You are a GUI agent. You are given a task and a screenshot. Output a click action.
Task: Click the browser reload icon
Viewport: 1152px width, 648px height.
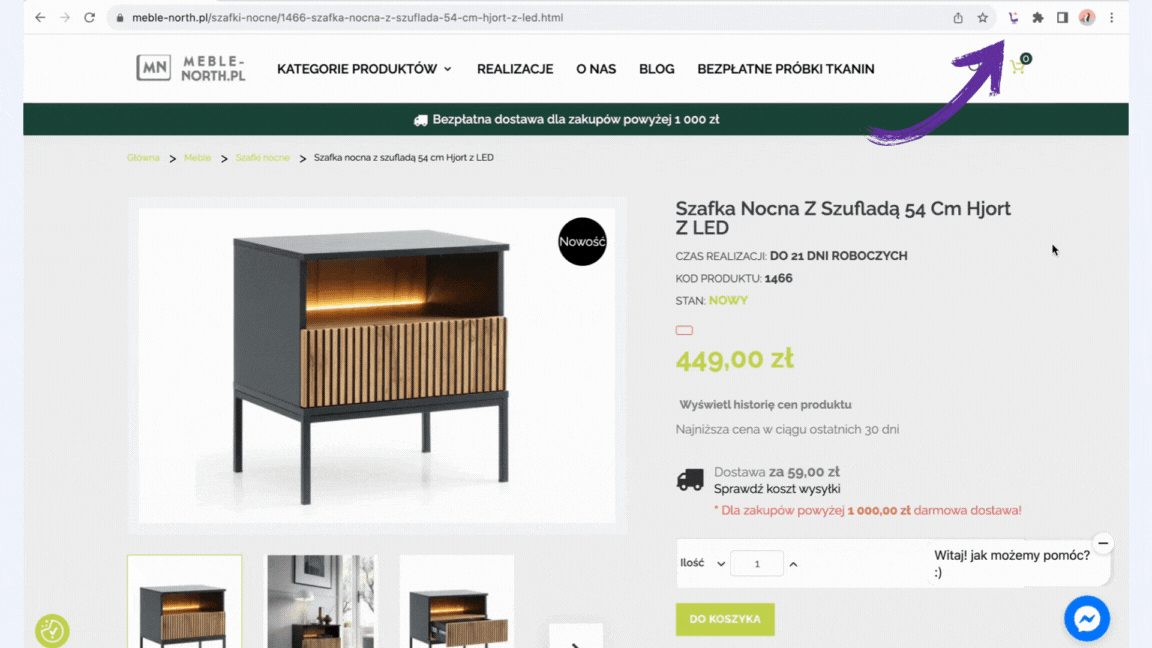[x=90, y=18]
